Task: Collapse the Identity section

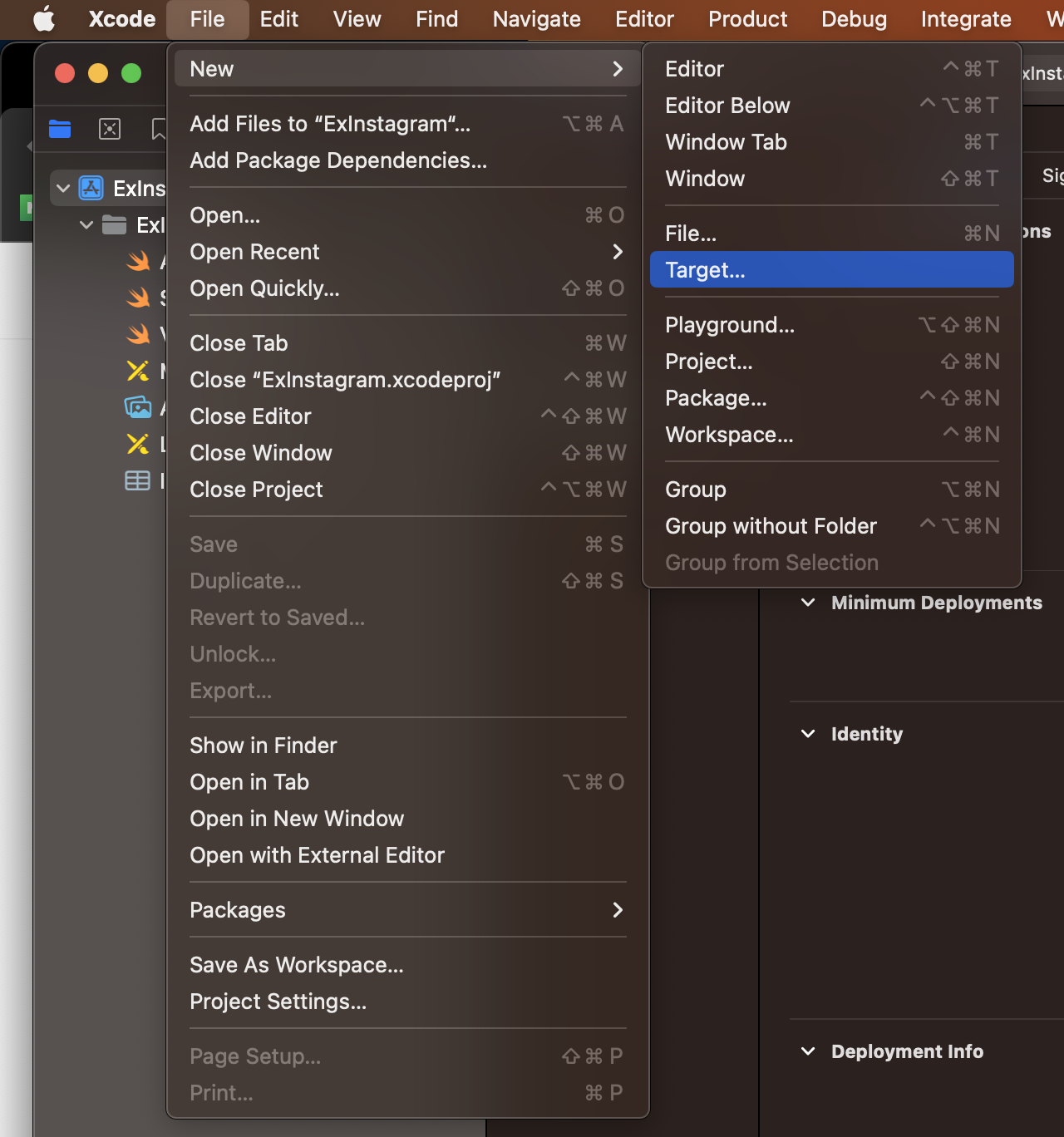Action: pyautogui.click(x=808, y=734)
